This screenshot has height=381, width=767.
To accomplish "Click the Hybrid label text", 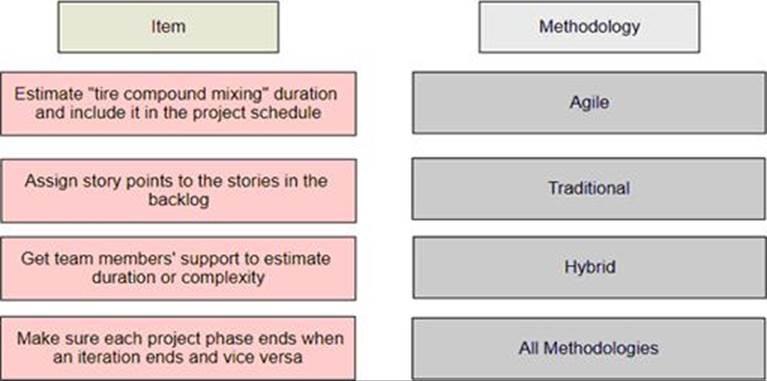I will click(589, 268).
